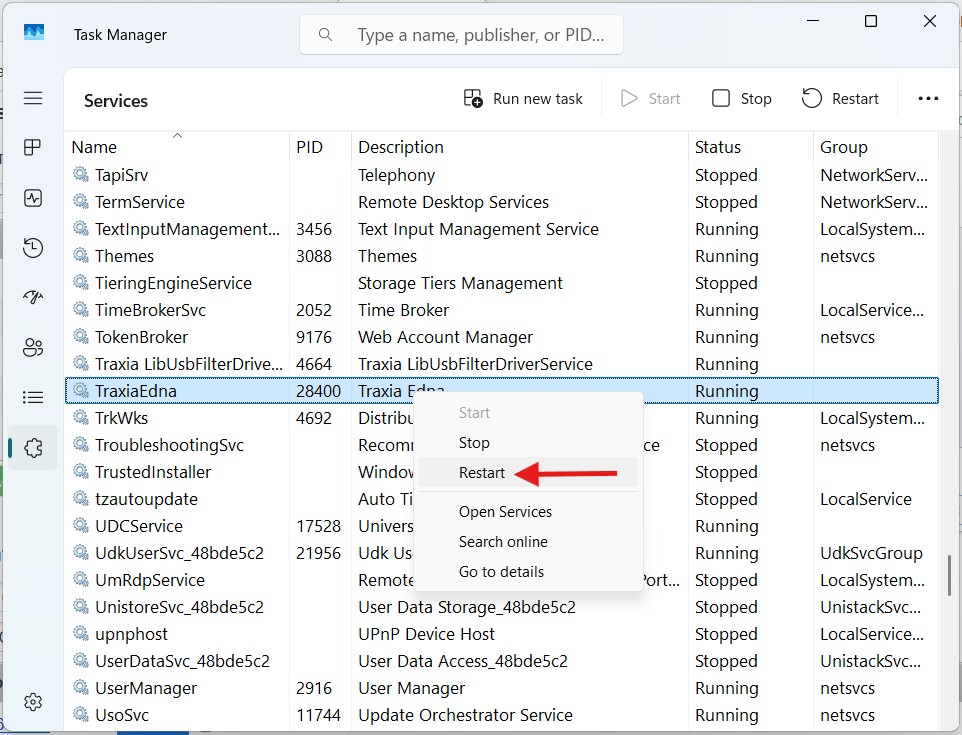The width and height of the screenshot is (962, 735).
Task: Open the Details page icon
Action: coord(33,398)
